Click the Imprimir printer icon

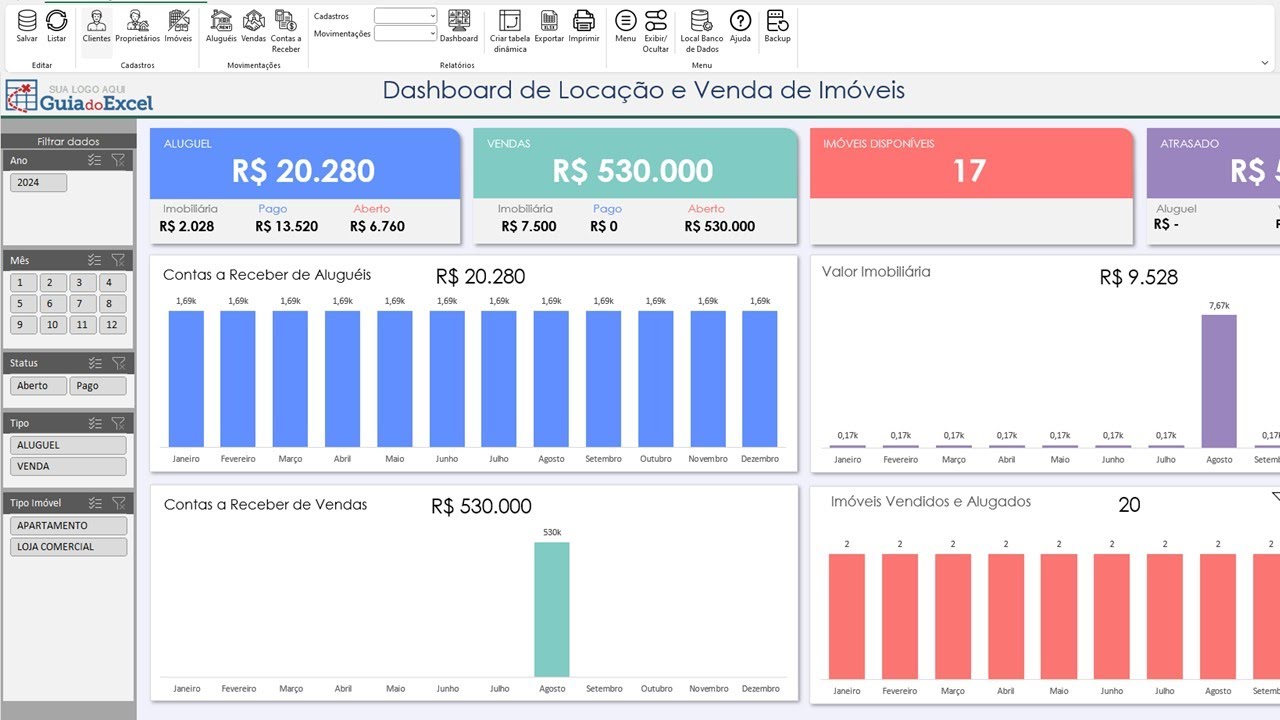(584, 26)
